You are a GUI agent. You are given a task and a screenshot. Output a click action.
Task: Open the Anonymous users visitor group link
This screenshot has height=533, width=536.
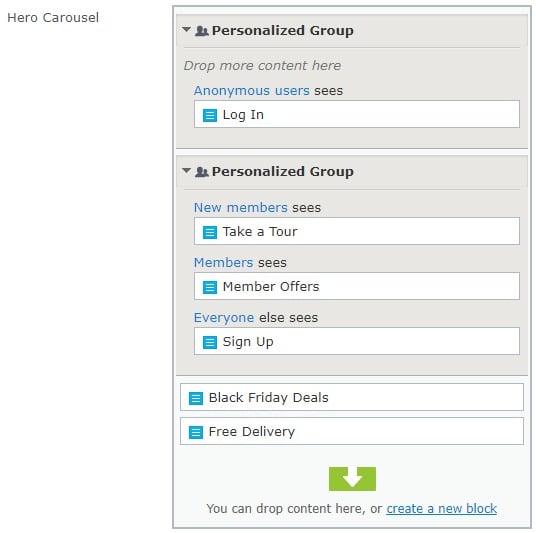[252, 91]
